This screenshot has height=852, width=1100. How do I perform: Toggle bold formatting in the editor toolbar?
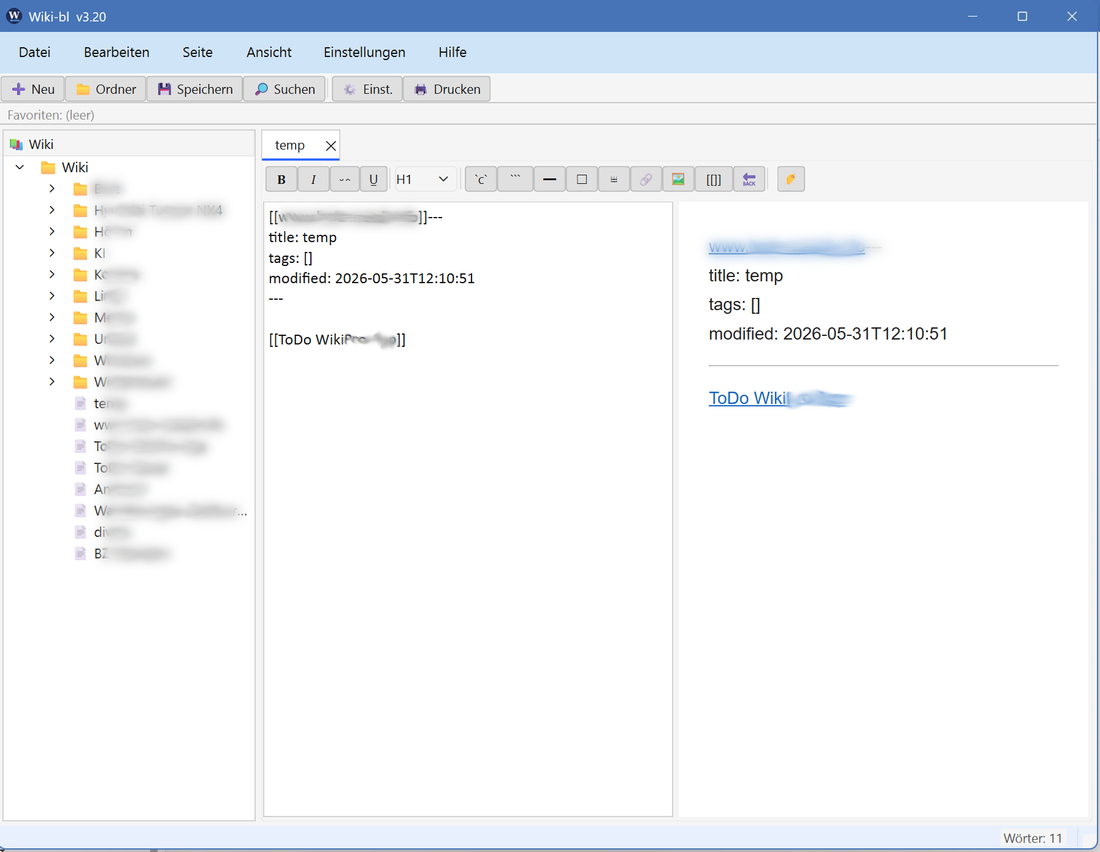[x=281, y=180]
